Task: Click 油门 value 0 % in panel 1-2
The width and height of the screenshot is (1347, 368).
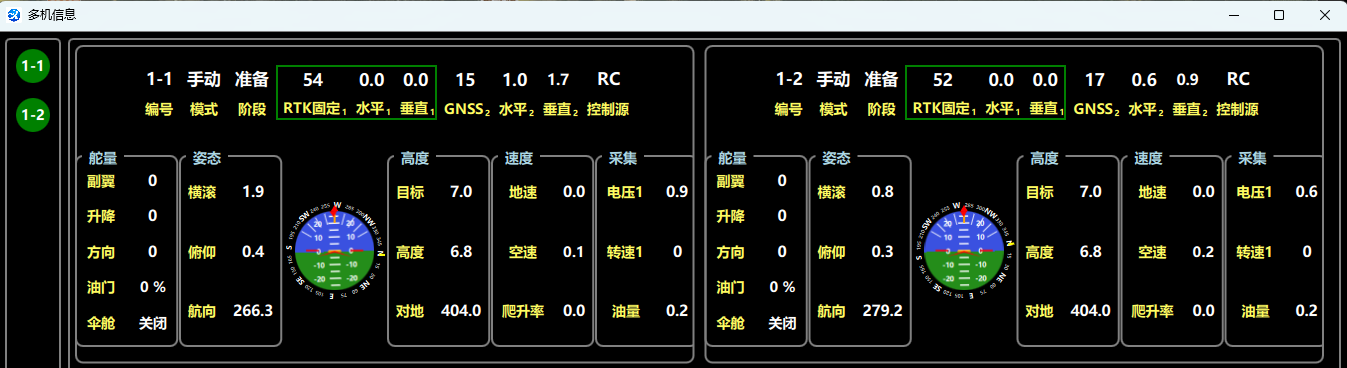Action: 783,287
